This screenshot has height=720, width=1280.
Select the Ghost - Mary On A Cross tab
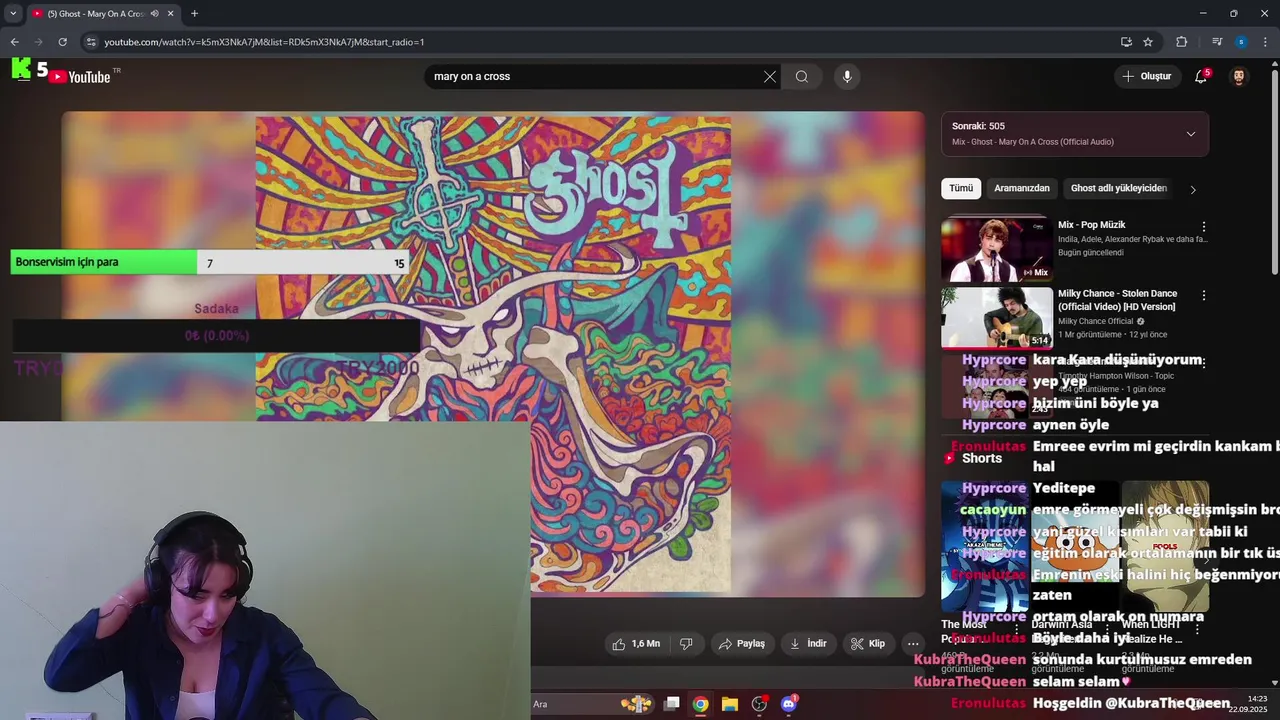pyautogui.click(x=103, y=14)
